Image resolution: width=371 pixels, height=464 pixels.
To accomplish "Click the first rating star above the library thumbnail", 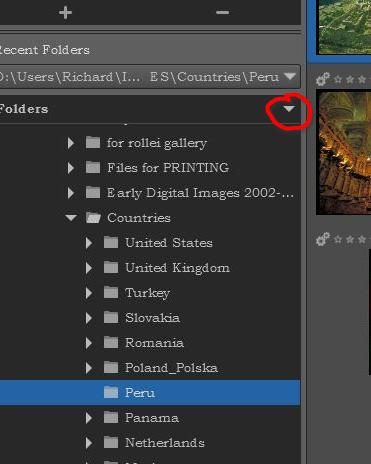I will pyautogui.click(x=338, y=79).
